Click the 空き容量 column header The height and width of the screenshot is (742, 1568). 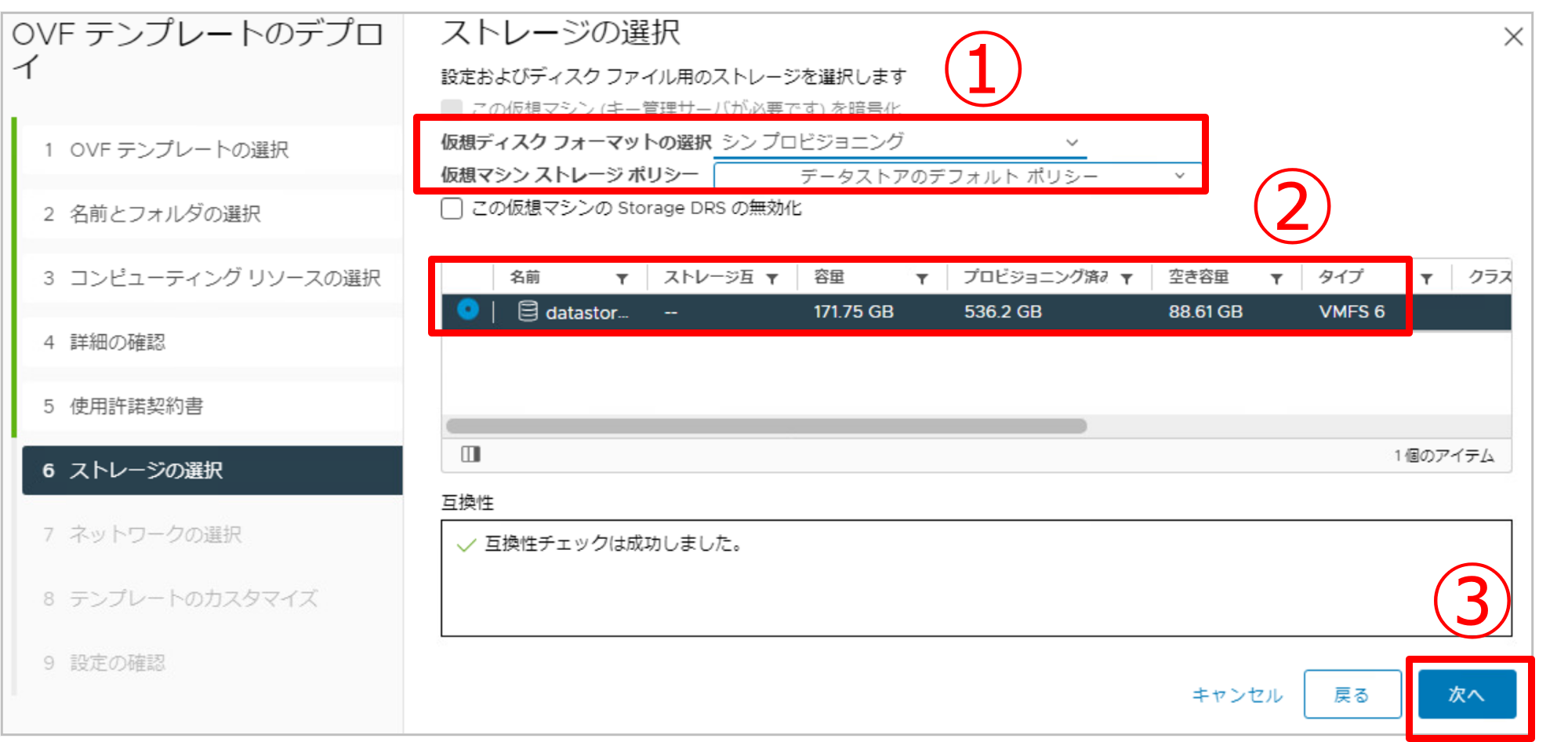pos(1198,277)
